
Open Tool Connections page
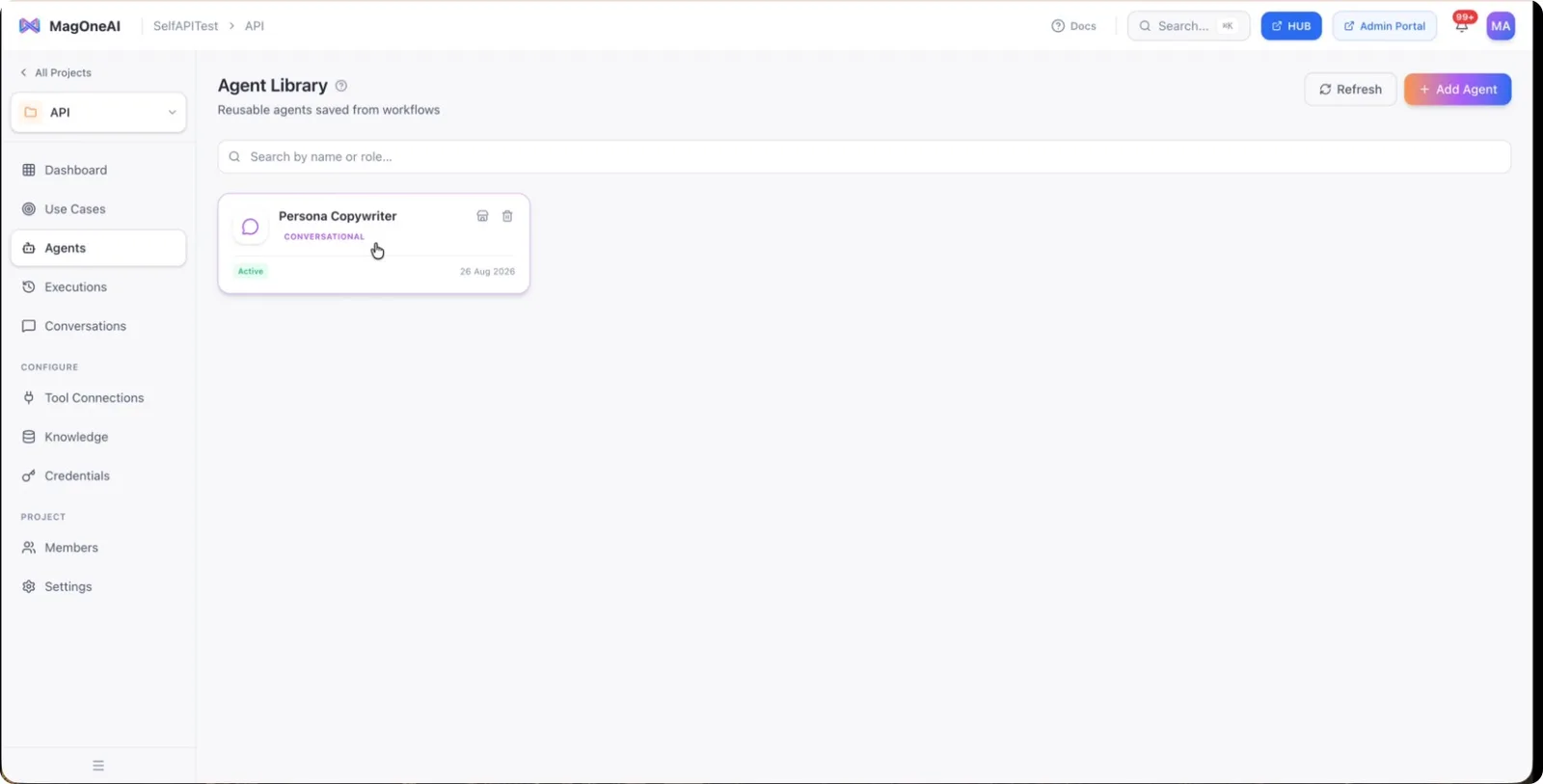pyautogui.click(x=98, y=398)
